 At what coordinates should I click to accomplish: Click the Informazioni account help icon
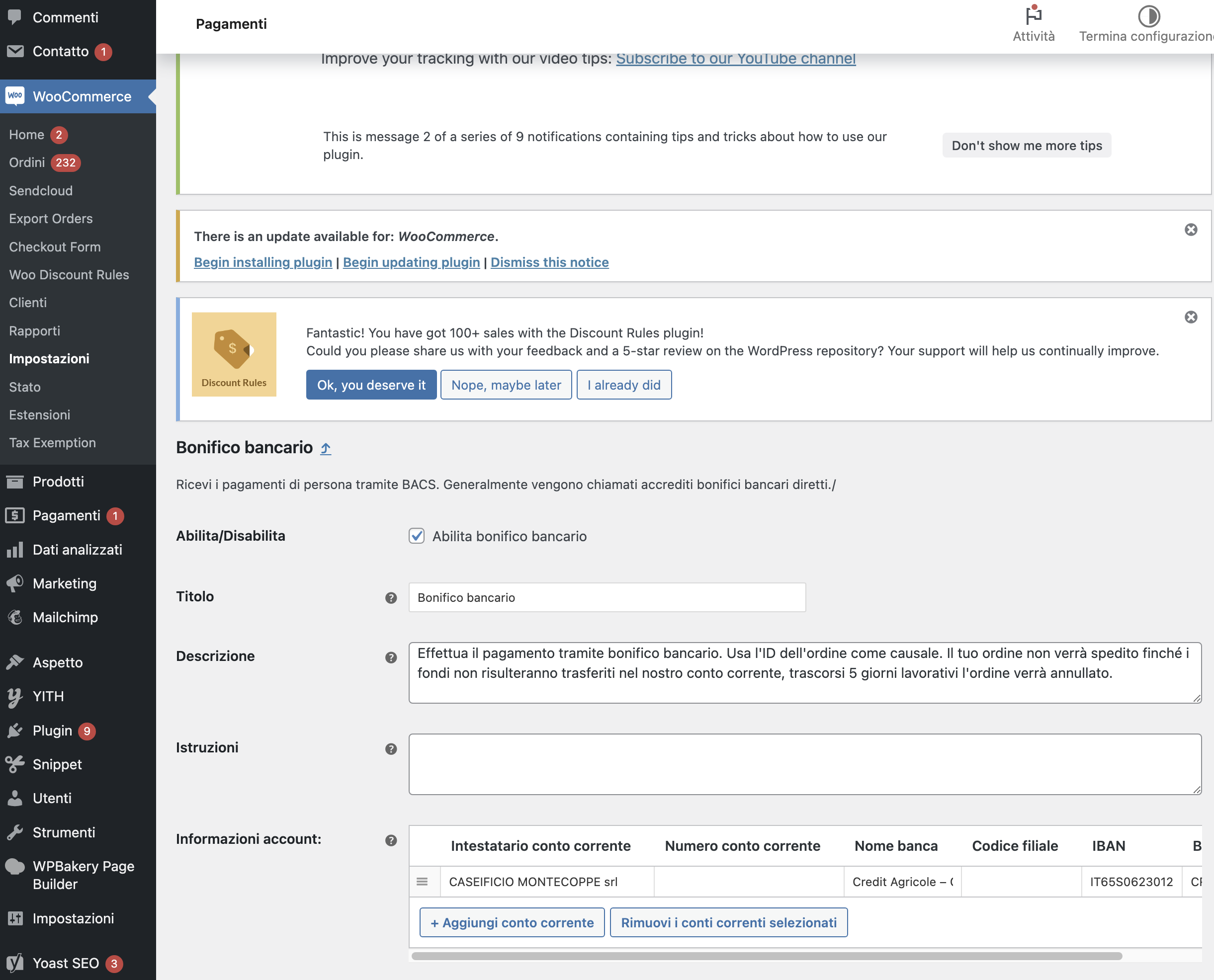pos(391,840)
